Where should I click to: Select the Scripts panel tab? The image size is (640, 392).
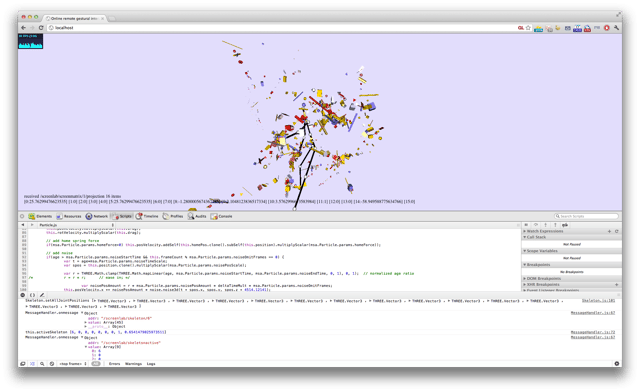tap(121, 216)
